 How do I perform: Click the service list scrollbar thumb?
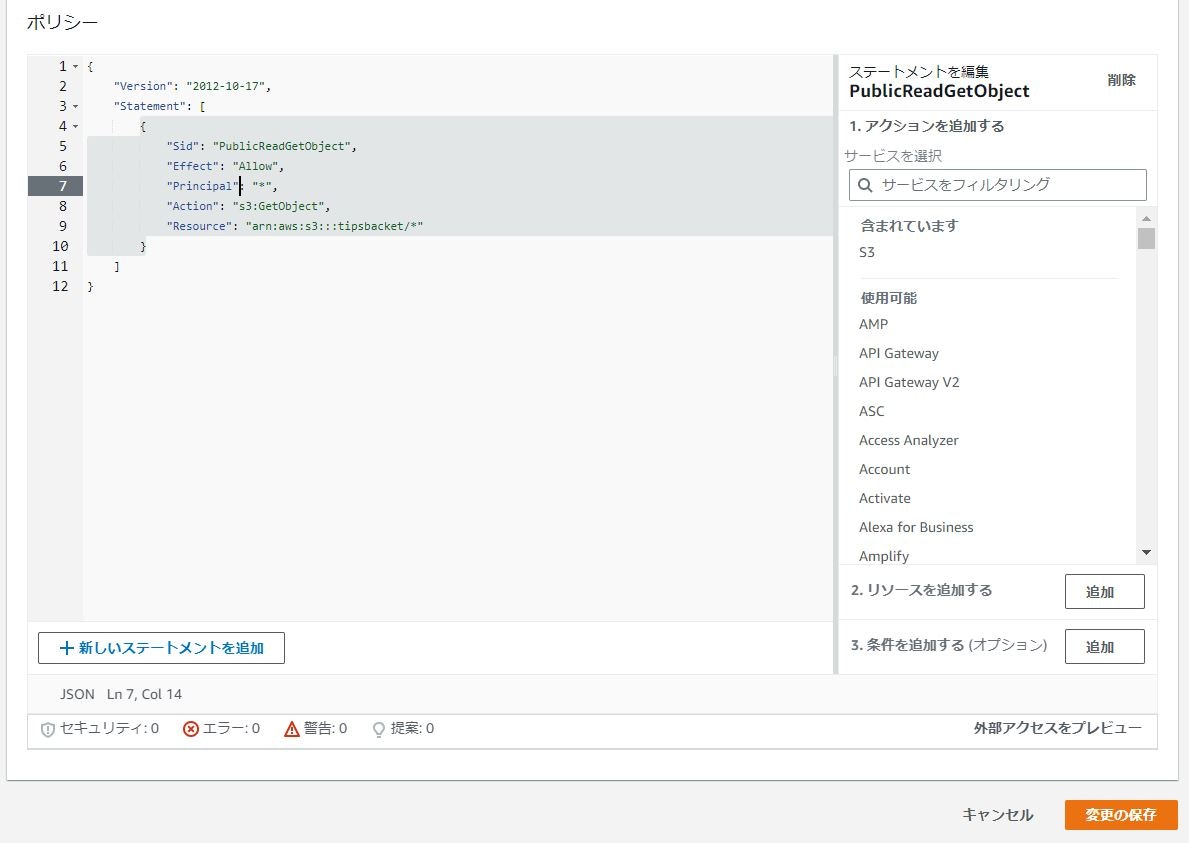tap(1147, 238)
